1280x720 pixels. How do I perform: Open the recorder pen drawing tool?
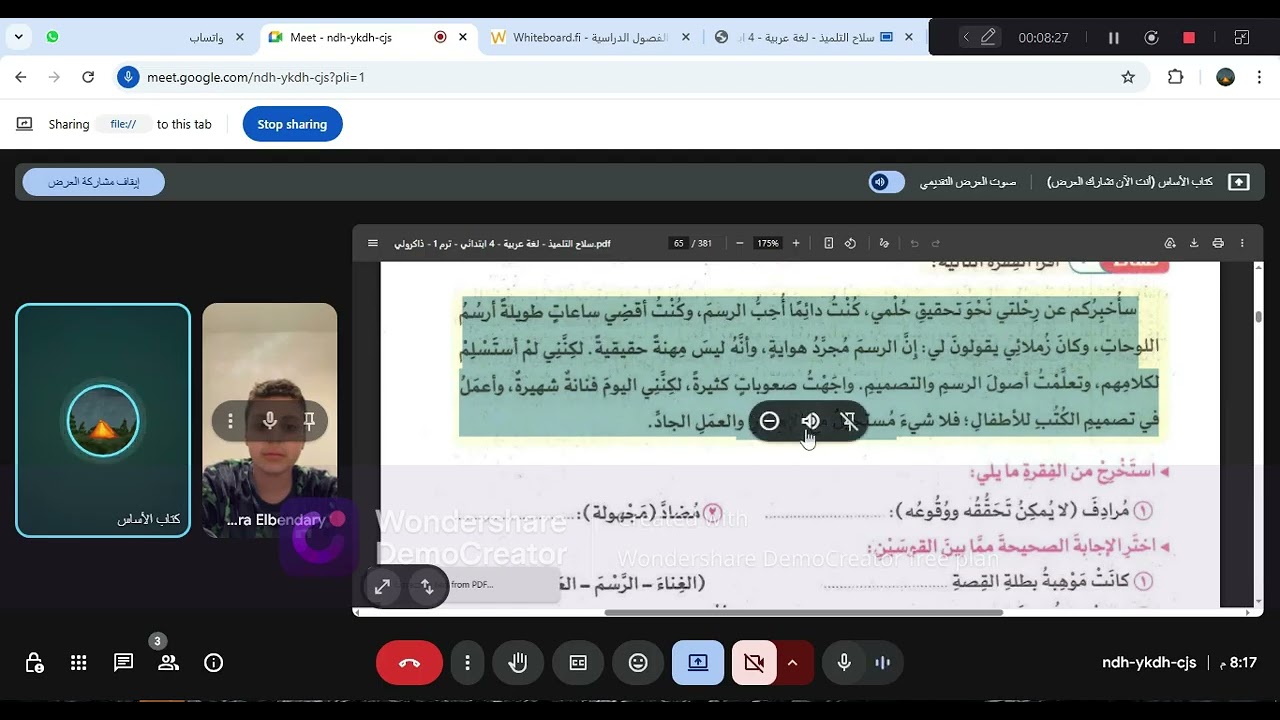coord(988,37)
